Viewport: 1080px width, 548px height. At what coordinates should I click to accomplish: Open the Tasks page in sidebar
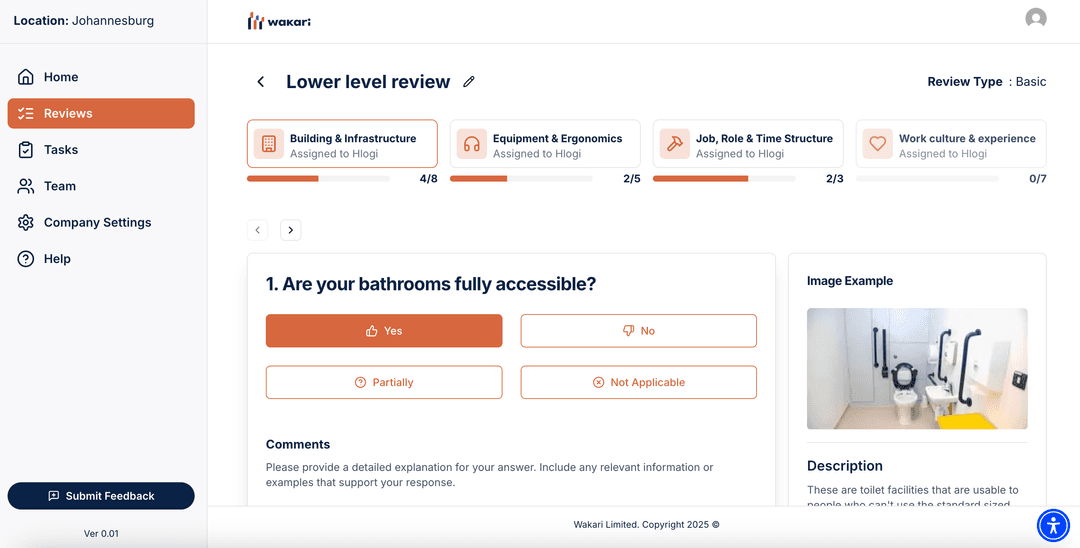[61, 150]
